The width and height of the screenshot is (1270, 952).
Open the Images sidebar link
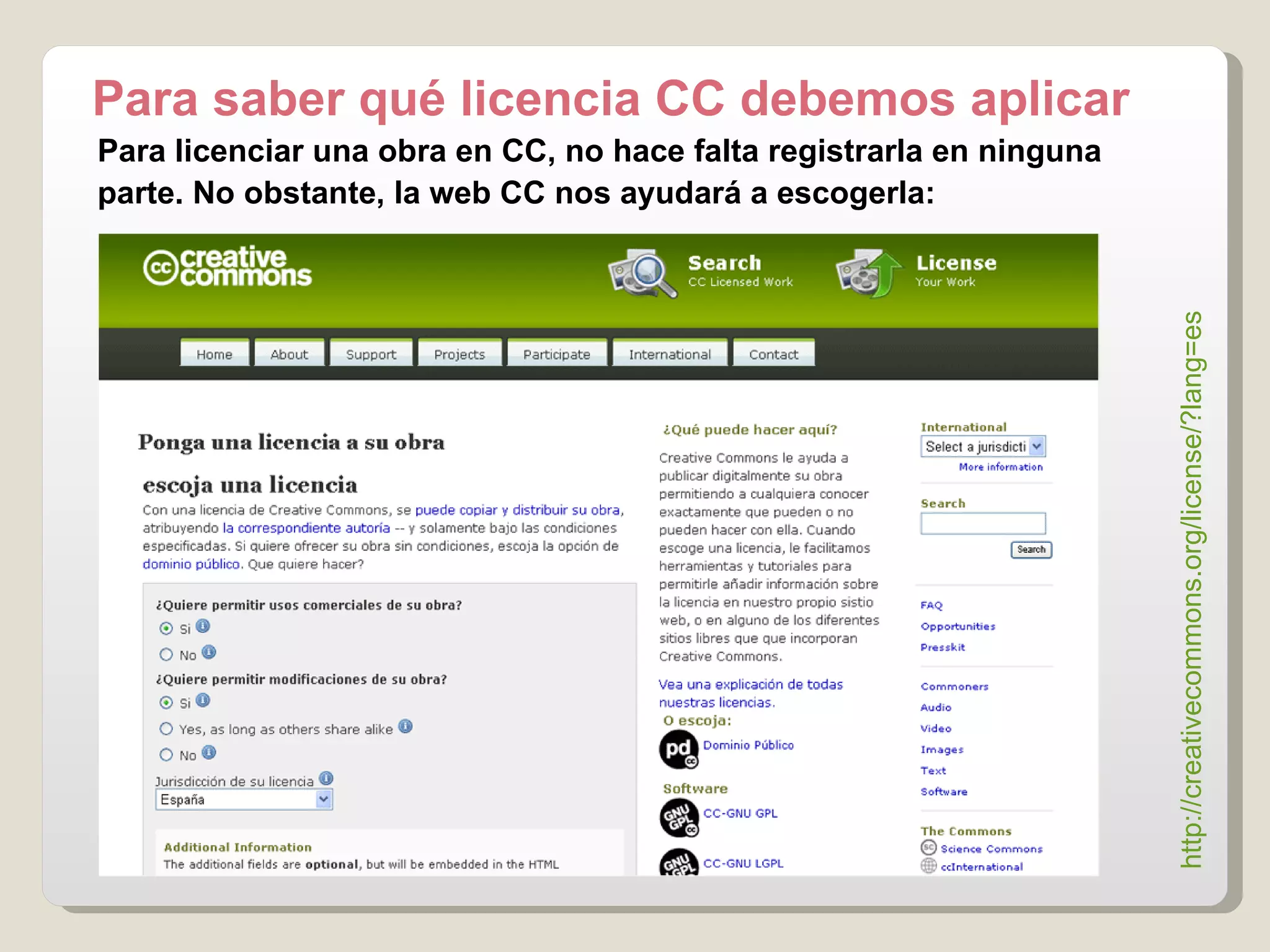pyautogui.click(x=942, y=750)
